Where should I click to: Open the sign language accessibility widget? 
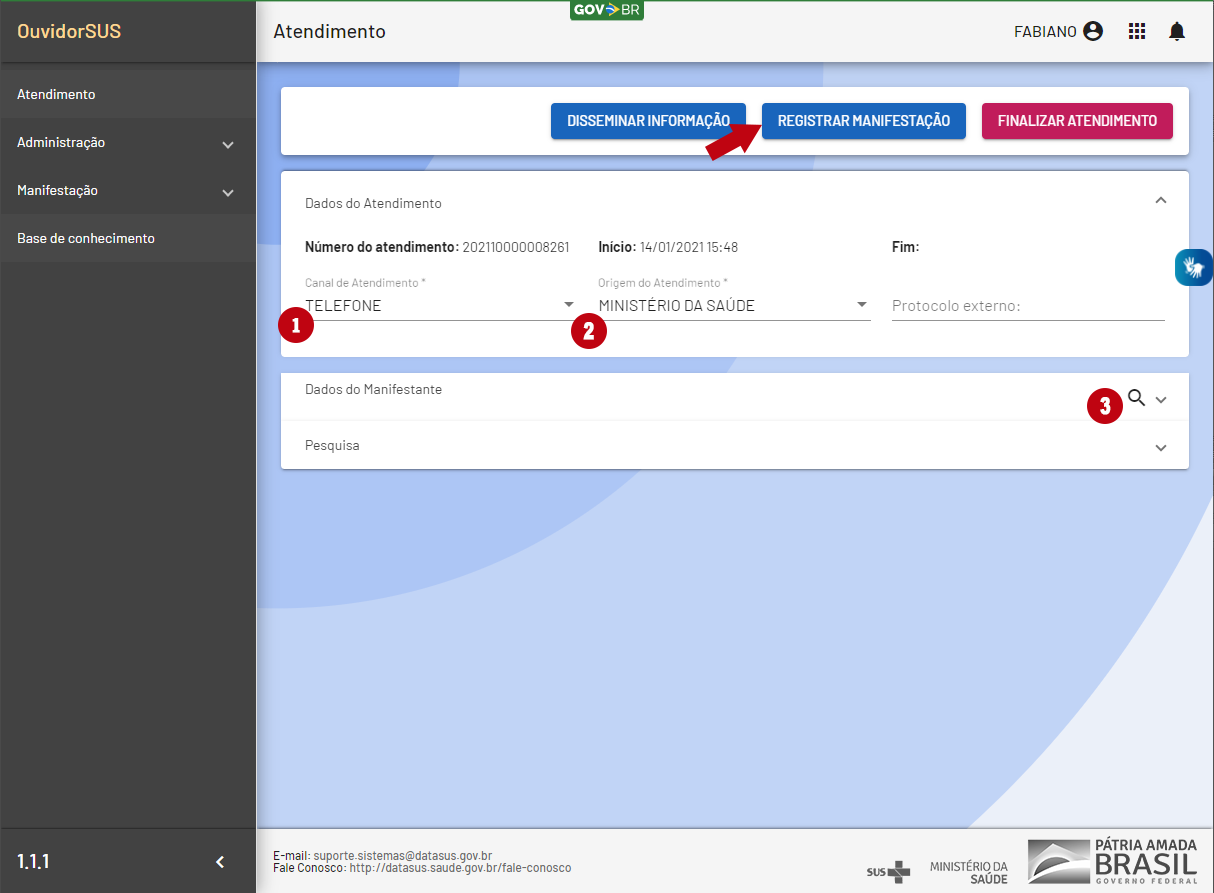pos(1193,267)
